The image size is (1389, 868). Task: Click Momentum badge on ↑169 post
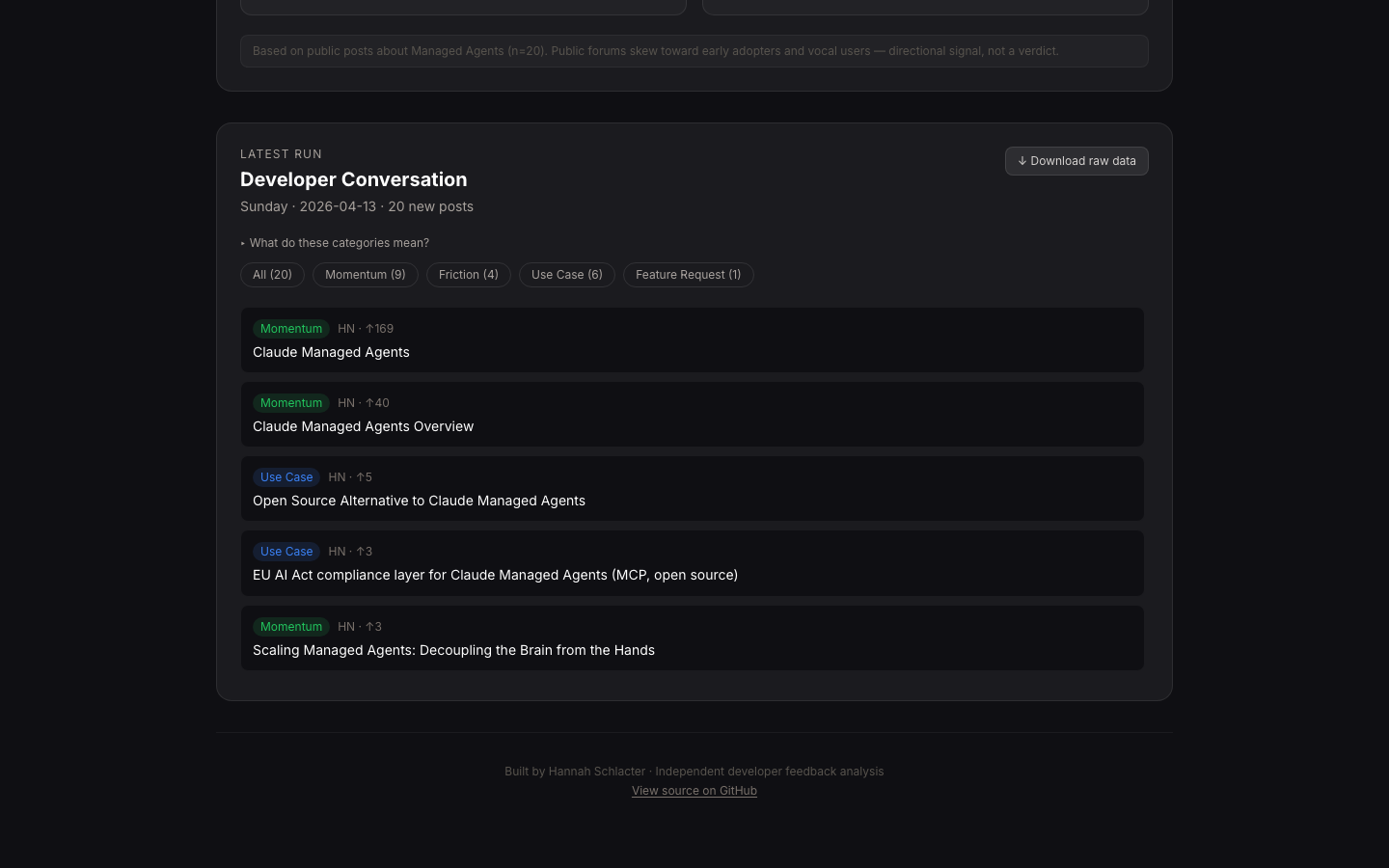pos(291,329)
